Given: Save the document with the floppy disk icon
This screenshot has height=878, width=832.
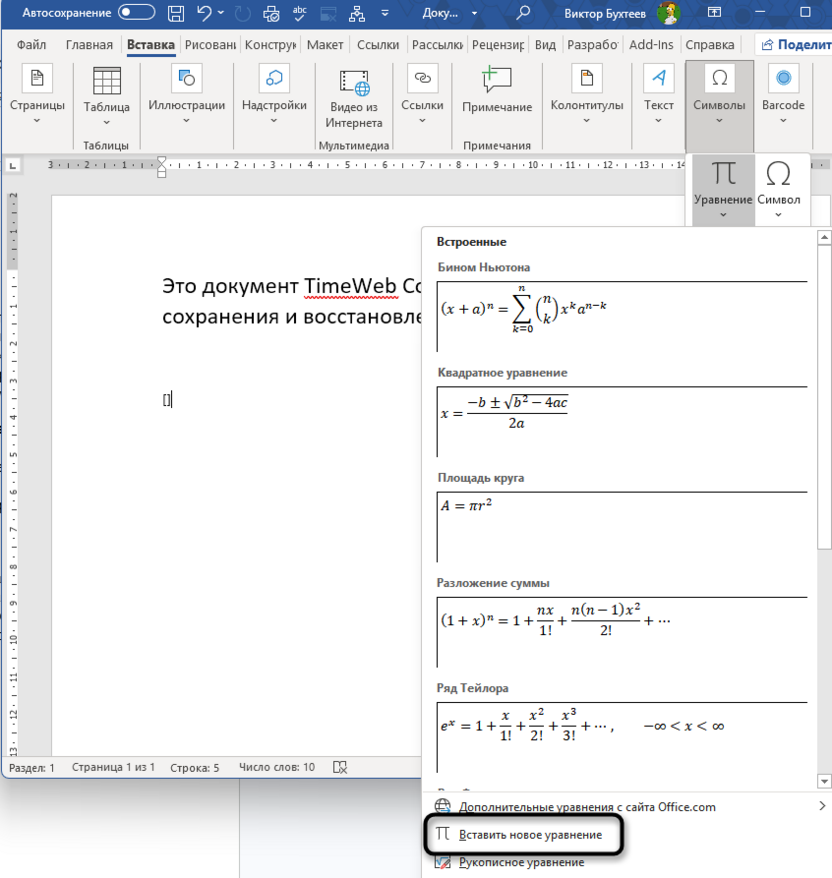Looking at the screenshot, I should tap(176, 13).
